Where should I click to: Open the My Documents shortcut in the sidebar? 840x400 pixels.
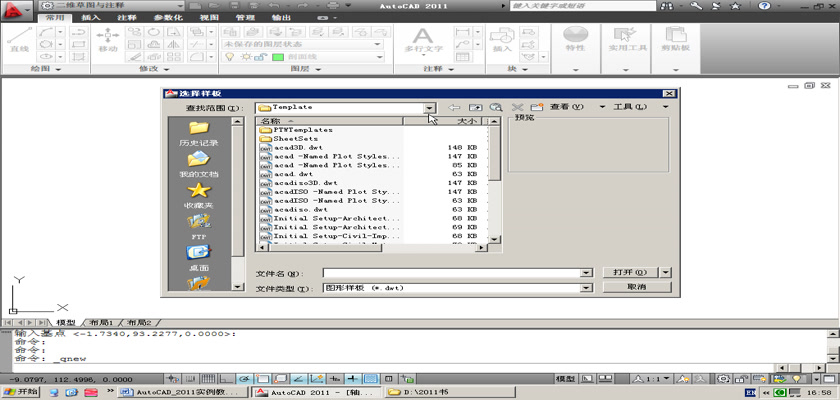198,164
